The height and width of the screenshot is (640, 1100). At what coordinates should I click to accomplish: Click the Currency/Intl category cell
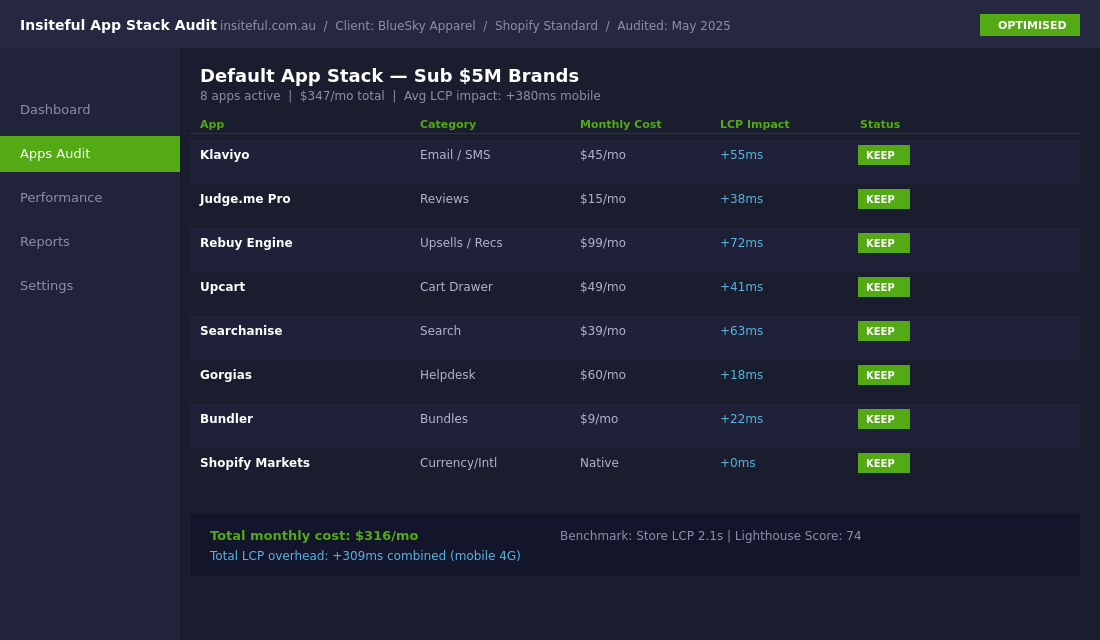point(458,463)
